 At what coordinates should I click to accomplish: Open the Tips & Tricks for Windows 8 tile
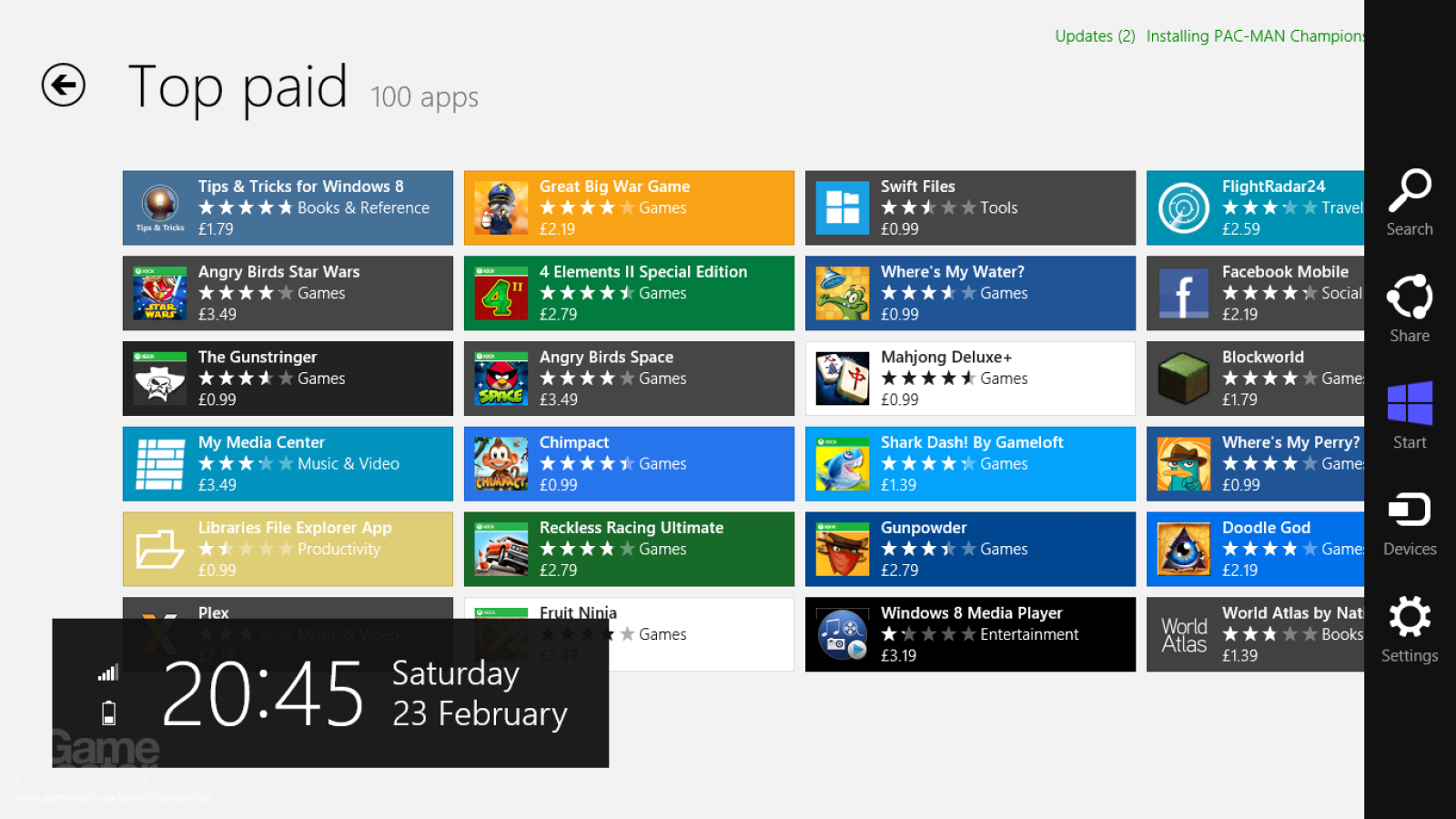point(288,207)
